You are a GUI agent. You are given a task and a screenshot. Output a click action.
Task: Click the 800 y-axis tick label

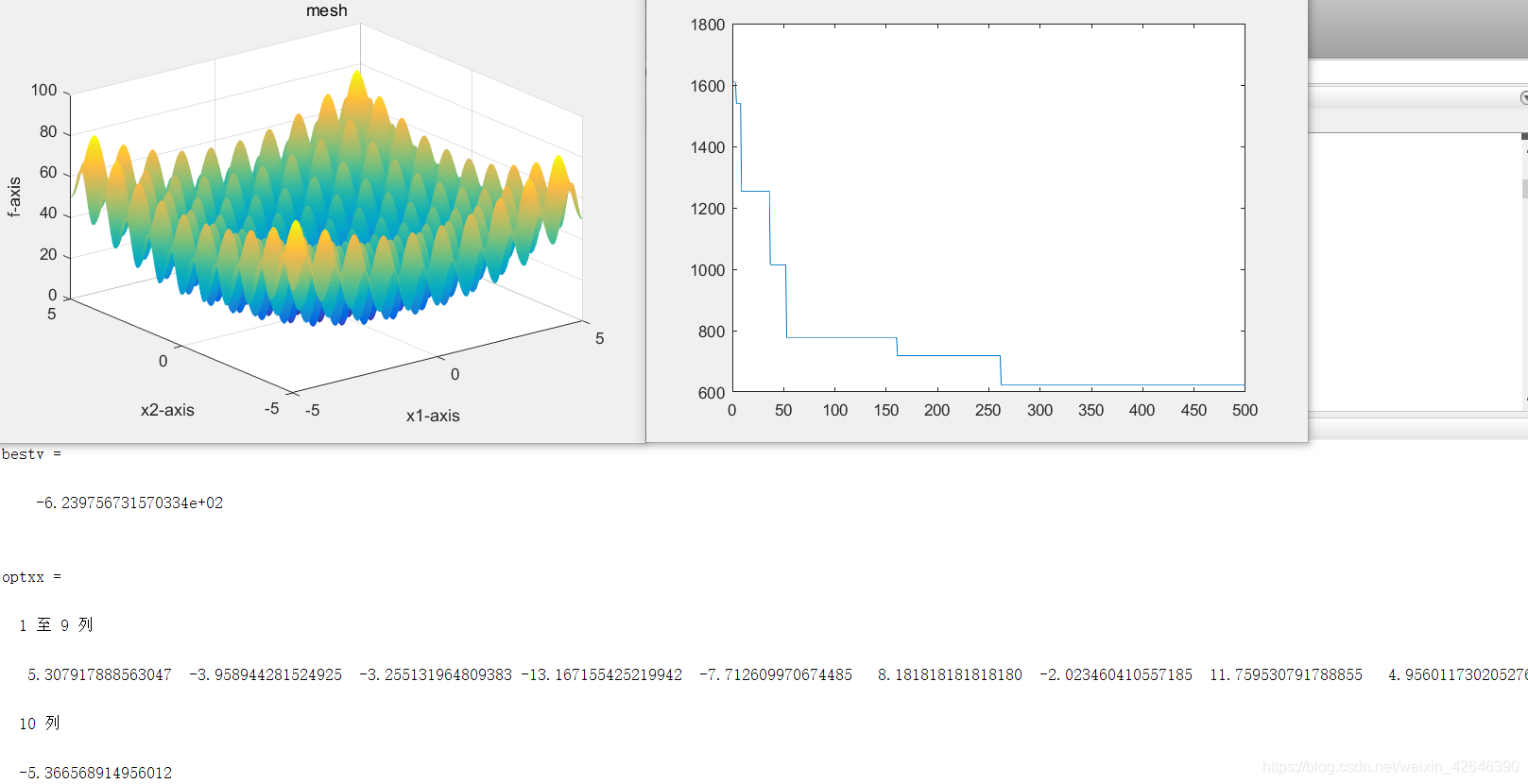(712, 332)
